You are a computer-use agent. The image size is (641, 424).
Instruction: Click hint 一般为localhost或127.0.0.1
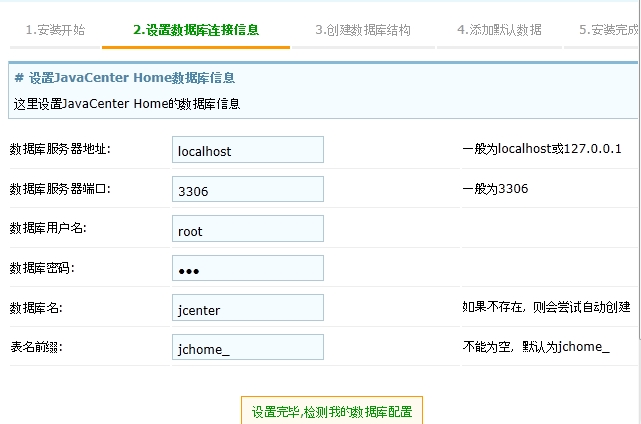pos(542,148)
